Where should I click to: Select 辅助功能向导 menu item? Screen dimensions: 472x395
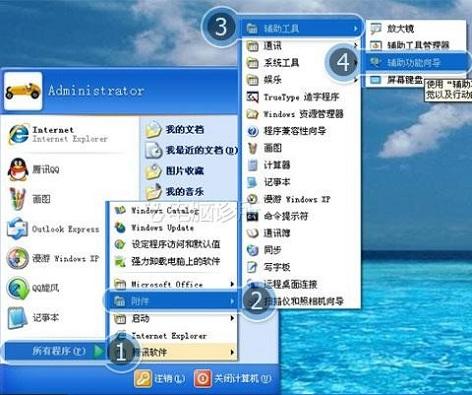tap(417, 62)
